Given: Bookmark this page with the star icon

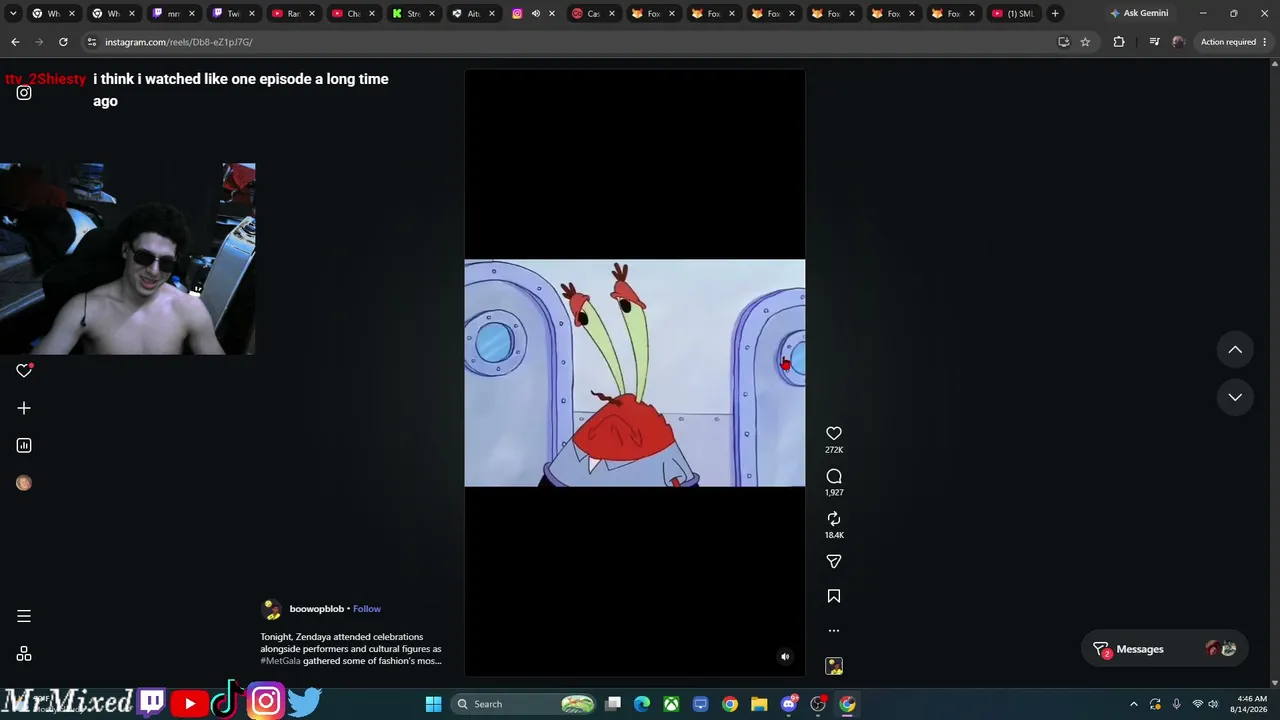Looking at the screenshot, I should (x=1085, y=42).
